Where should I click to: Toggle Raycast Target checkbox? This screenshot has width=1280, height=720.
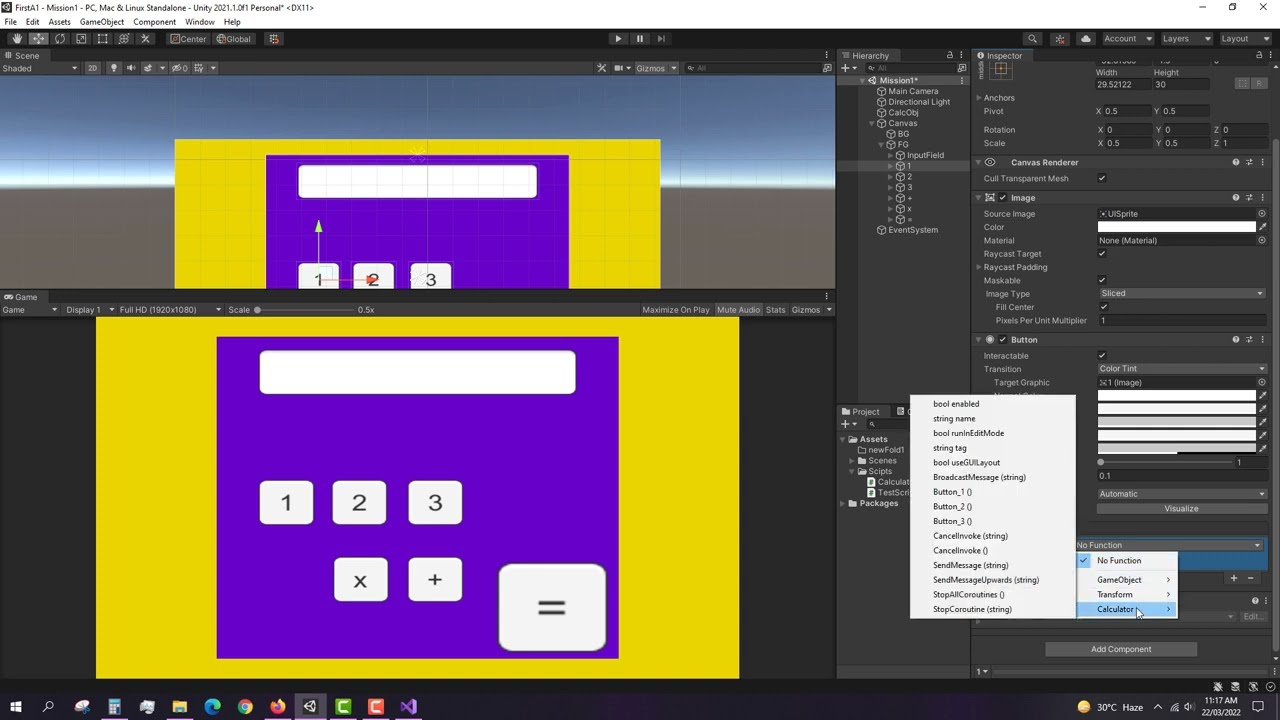point(1102,254)
